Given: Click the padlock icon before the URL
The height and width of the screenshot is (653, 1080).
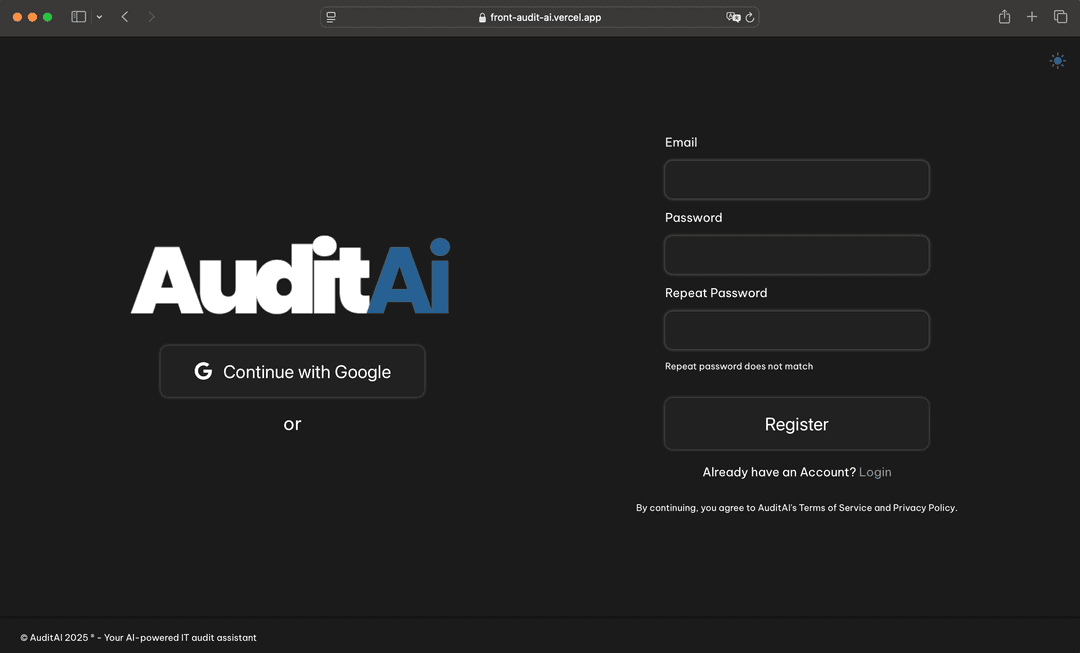Looking at the screenshot, I should [x=482, y=17].
